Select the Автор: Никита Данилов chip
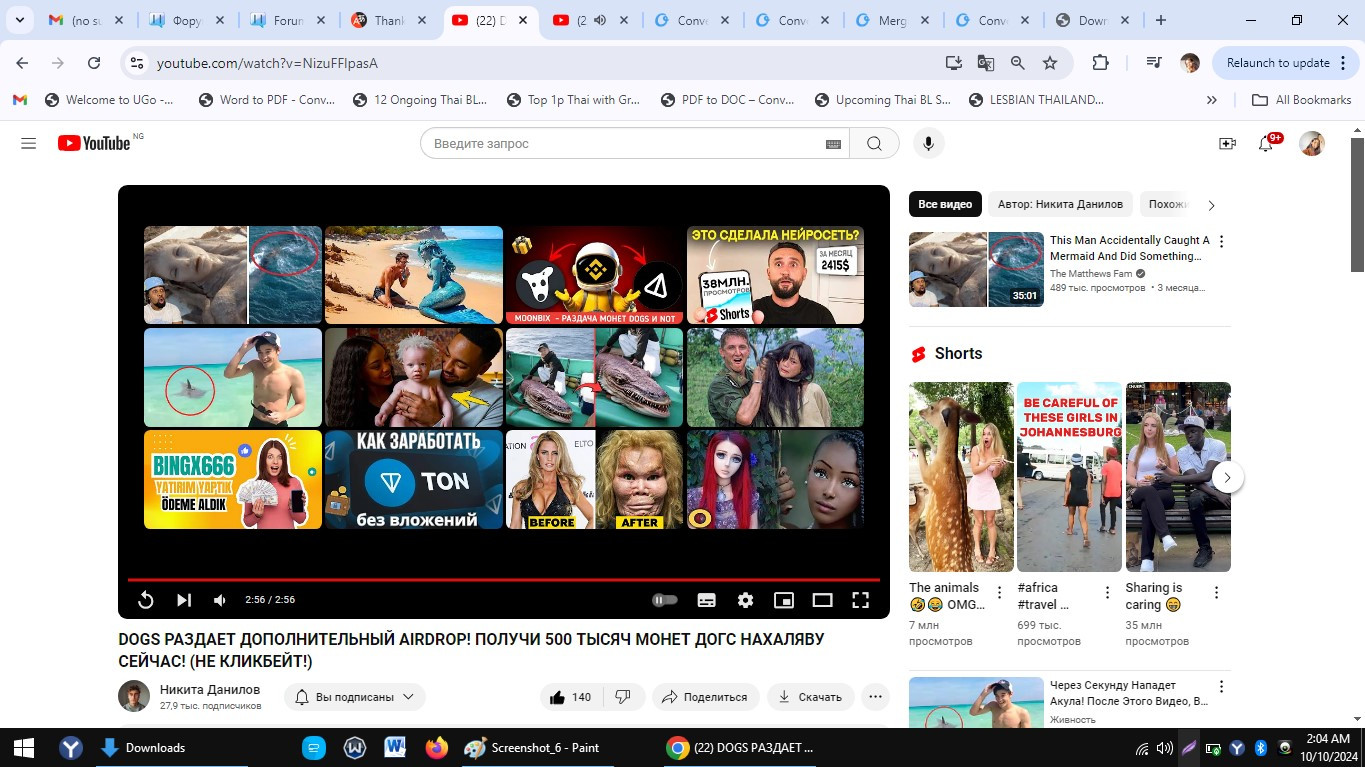The image size is (1365, 767). click(x=1060, y=204)
